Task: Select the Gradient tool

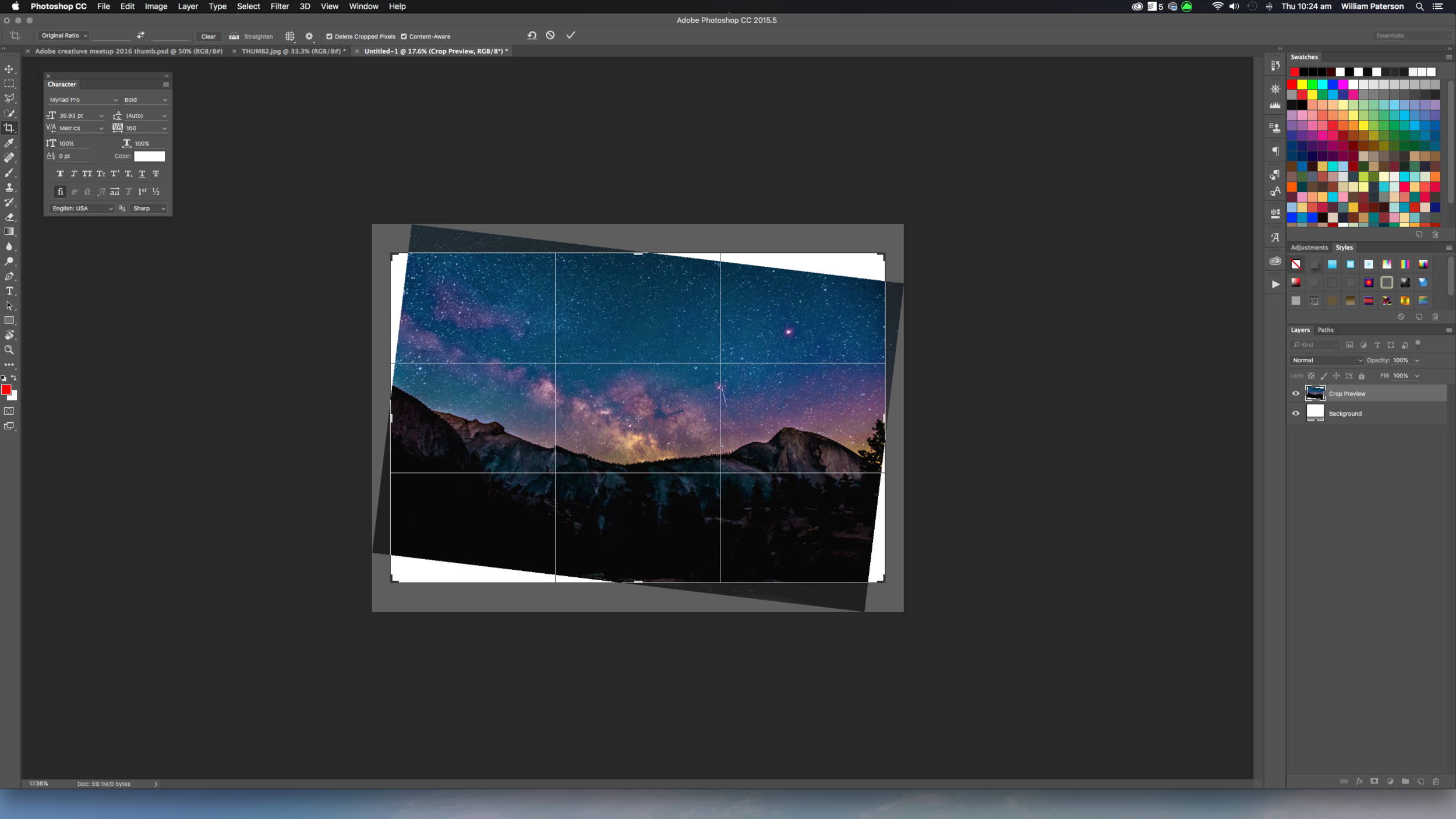Action: point(9,232)
